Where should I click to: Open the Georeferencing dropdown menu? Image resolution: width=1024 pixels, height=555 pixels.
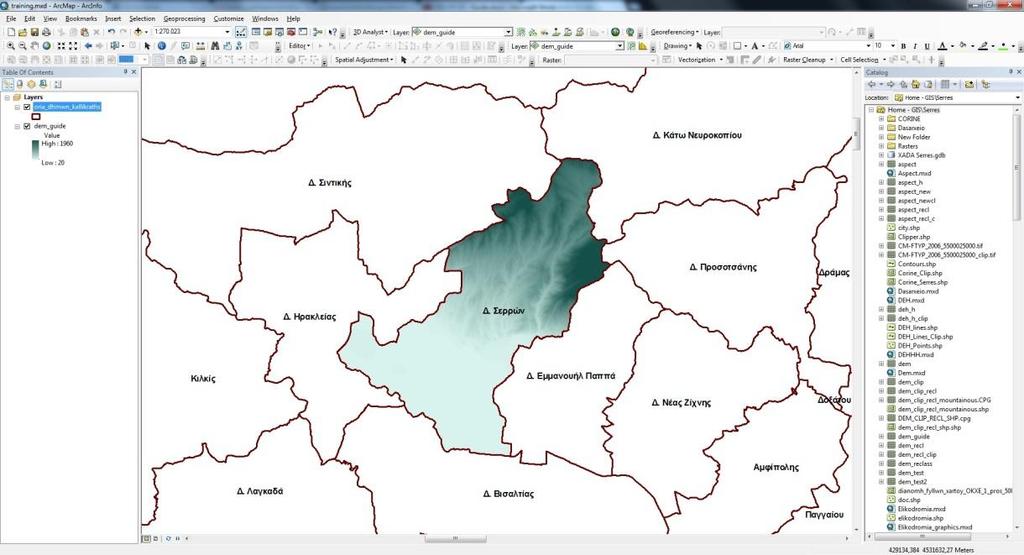click(x=675, y=32)
